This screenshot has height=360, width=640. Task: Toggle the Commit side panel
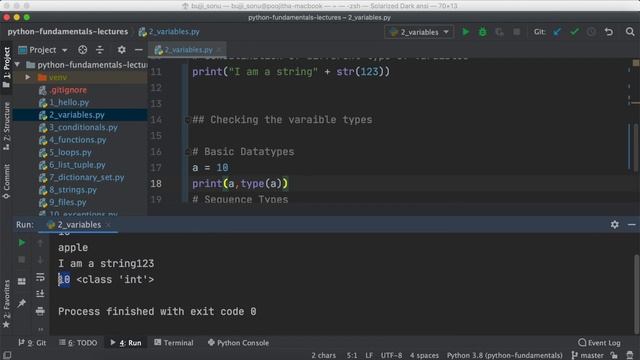[x=6, y=181]
